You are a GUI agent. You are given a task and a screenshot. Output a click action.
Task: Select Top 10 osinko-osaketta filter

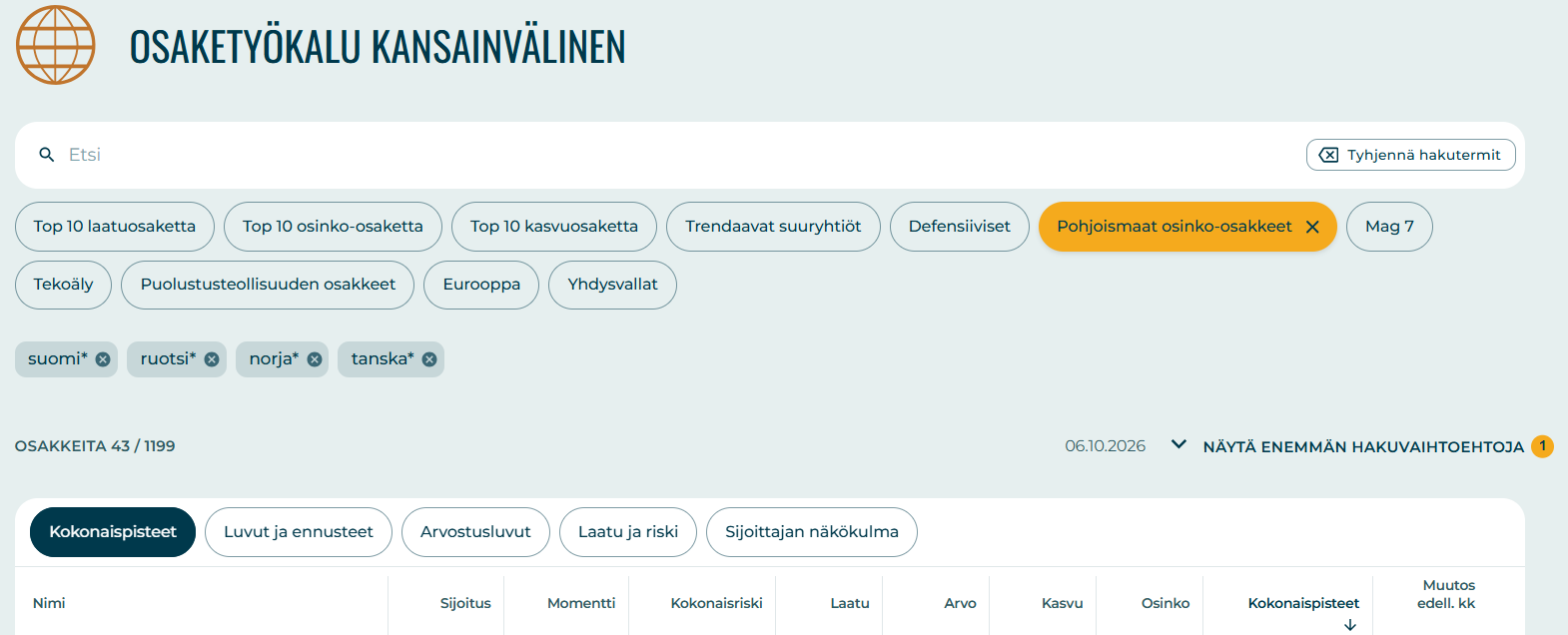pos(333,227)
